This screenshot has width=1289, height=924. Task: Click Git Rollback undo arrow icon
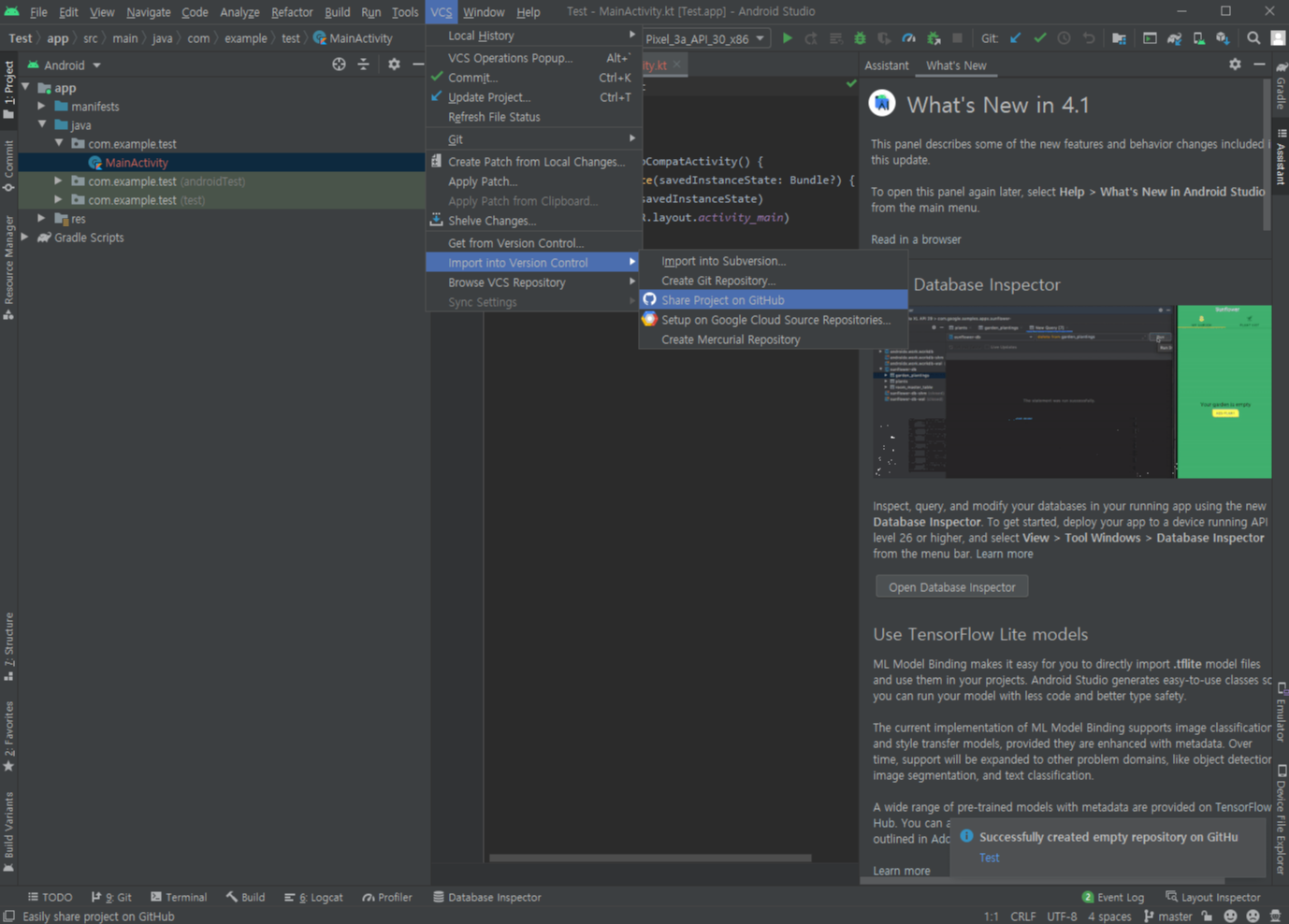[1089, 38]
